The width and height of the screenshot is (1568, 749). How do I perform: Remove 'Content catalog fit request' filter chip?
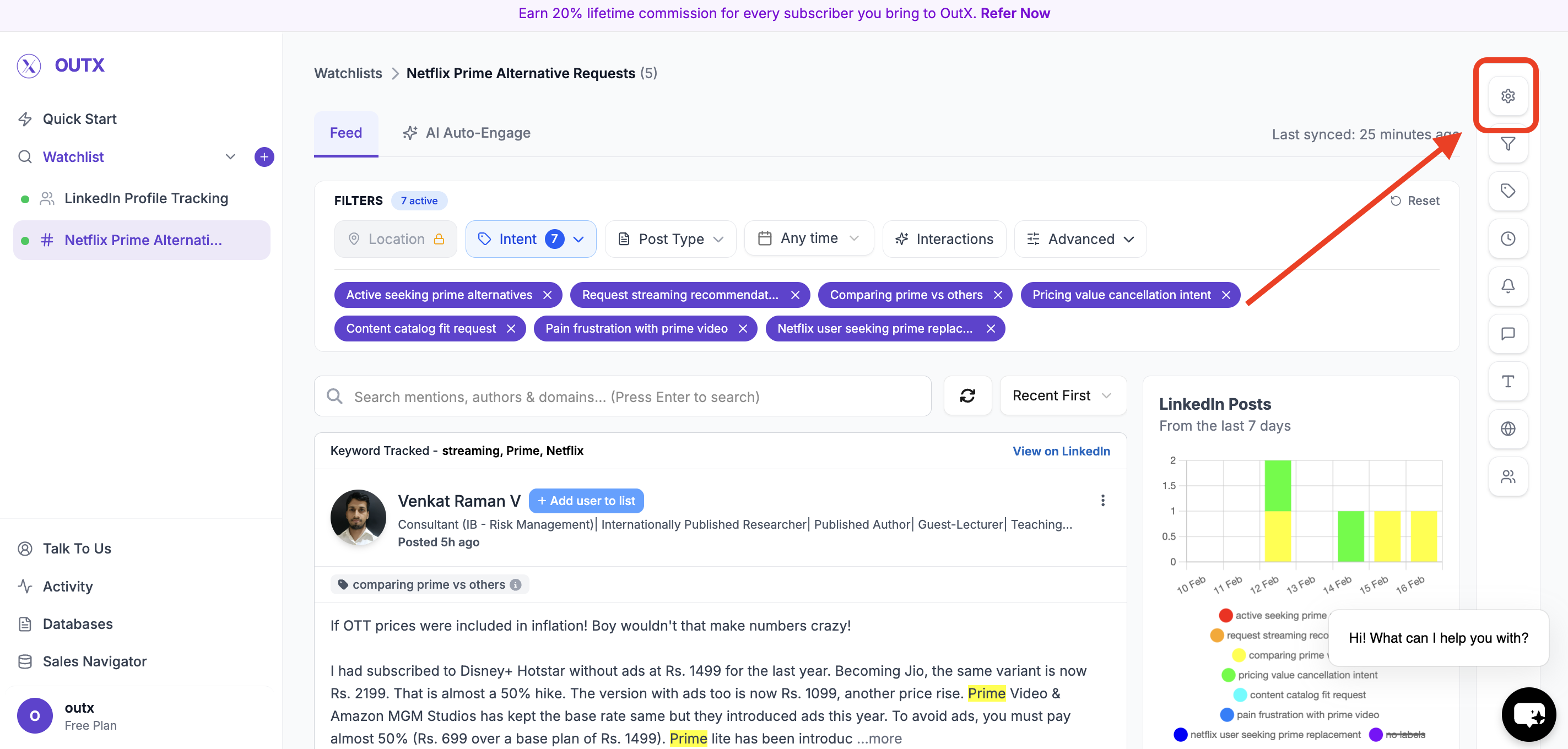[511, 329]
